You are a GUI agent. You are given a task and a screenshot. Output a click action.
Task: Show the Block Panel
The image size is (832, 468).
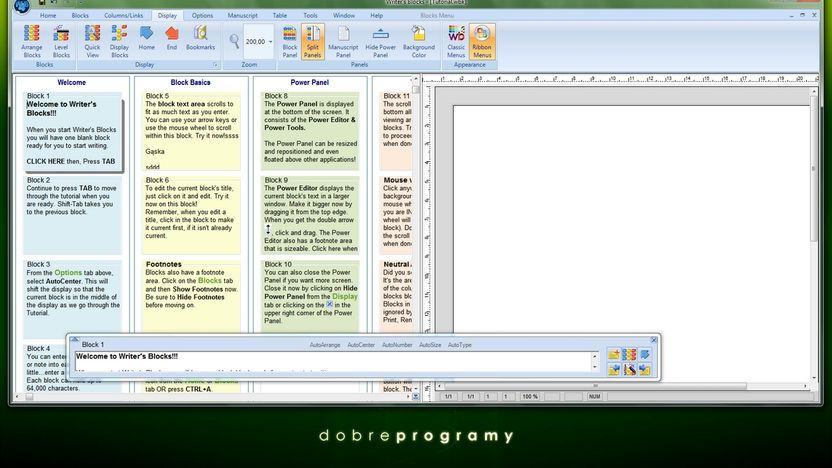tap(290, 41)
